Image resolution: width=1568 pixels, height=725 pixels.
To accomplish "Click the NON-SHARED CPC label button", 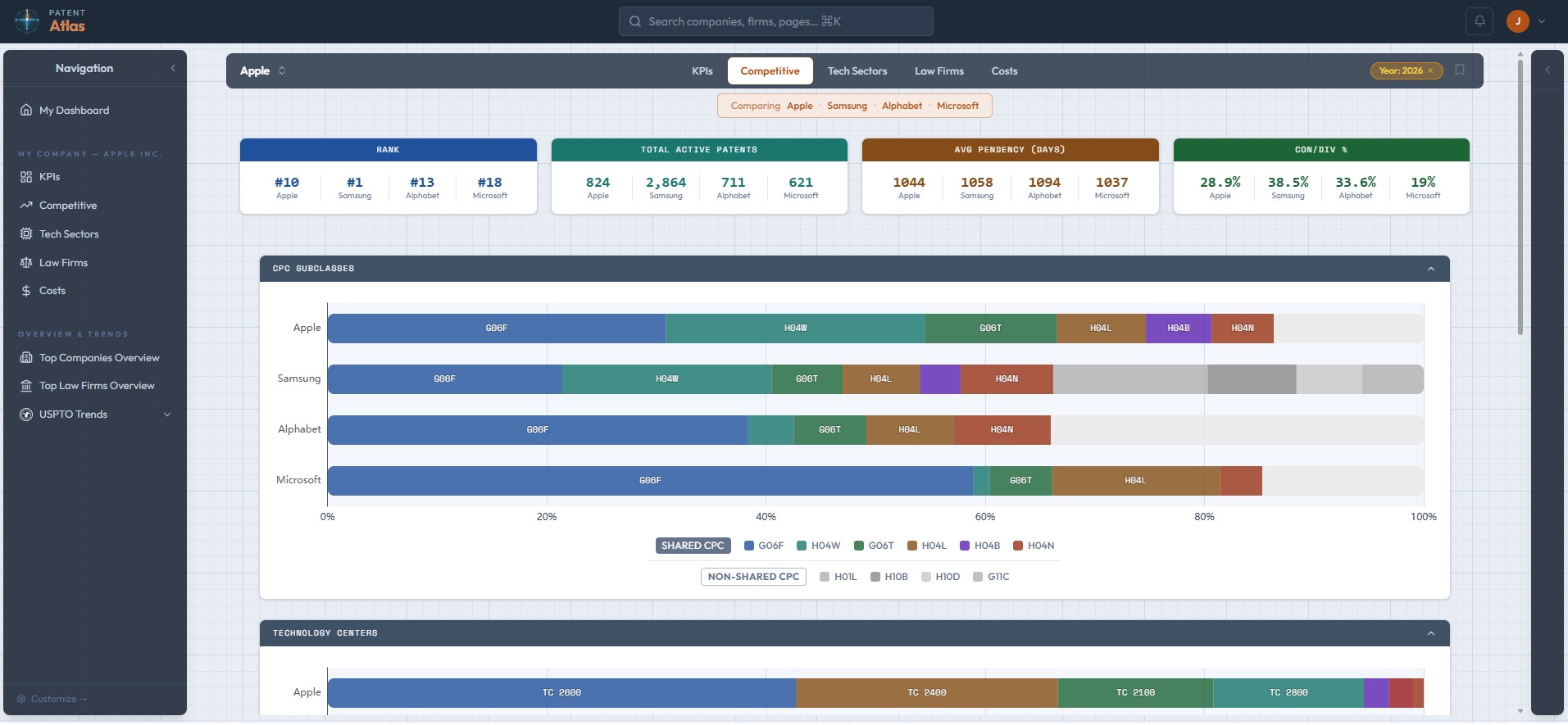I will click(753, 577).
